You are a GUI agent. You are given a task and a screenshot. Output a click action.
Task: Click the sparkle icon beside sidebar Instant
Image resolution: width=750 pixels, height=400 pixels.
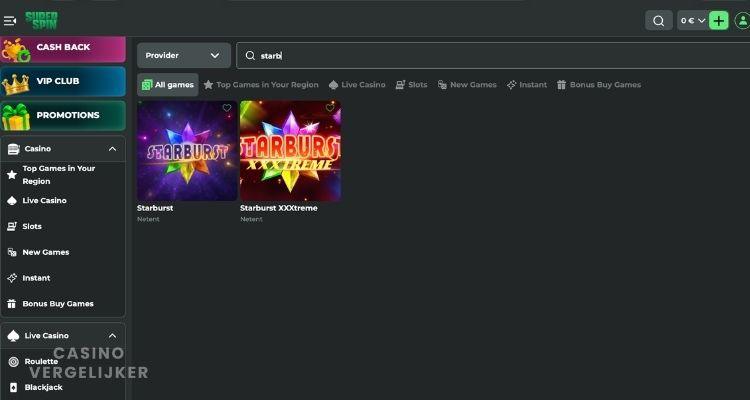[x=12, y=278]
